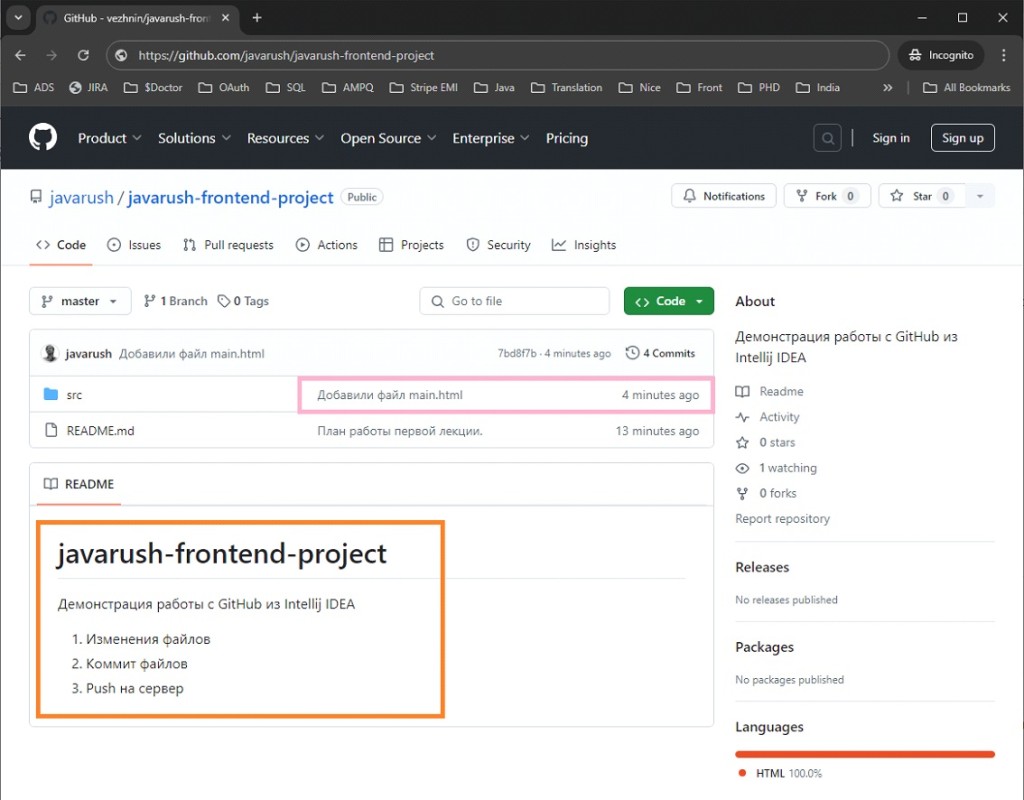Open the Product menu in header

(x=109, y=138)
